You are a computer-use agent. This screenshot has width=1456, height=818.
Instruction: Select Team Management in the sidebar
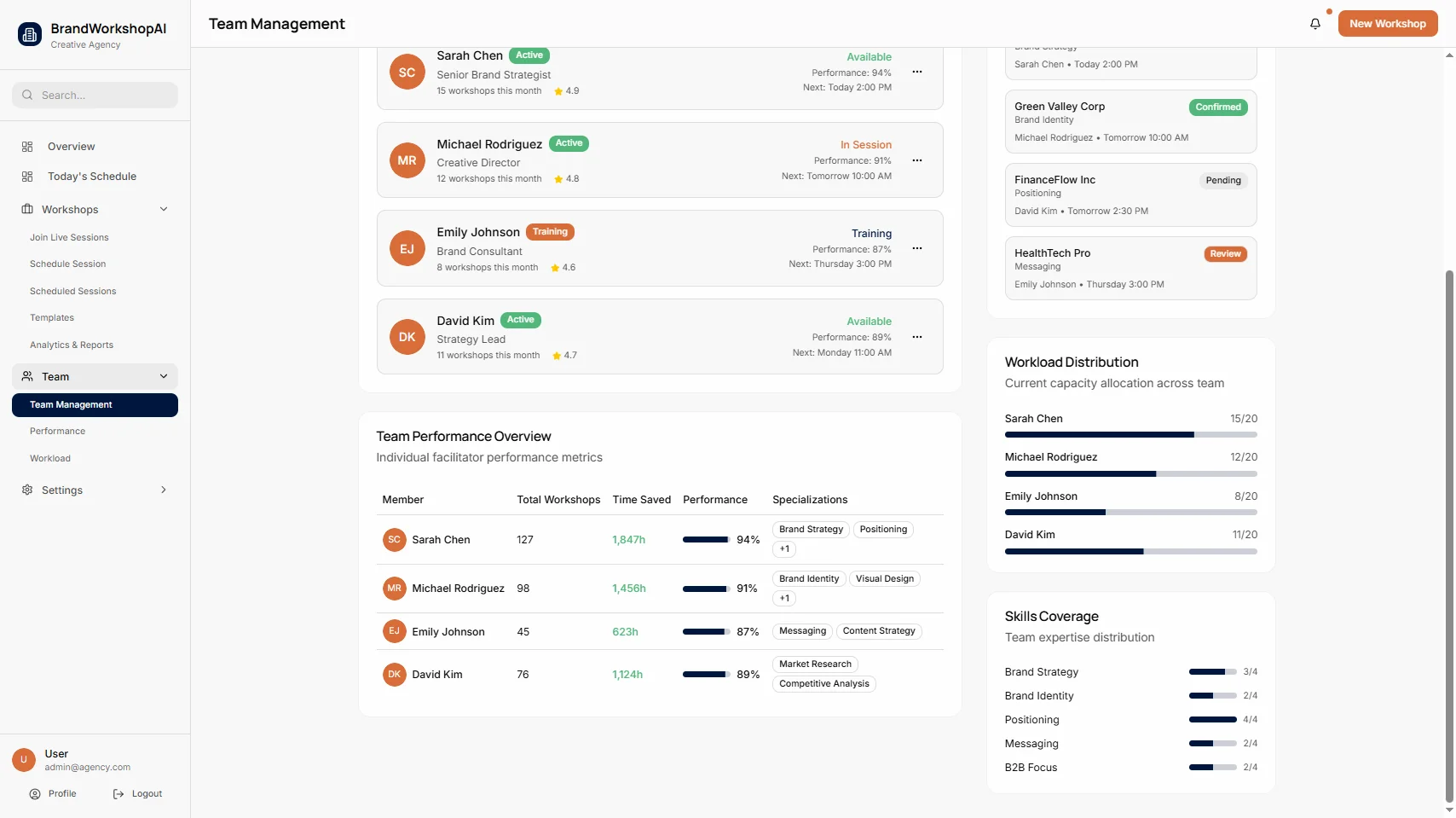[71, 404]
